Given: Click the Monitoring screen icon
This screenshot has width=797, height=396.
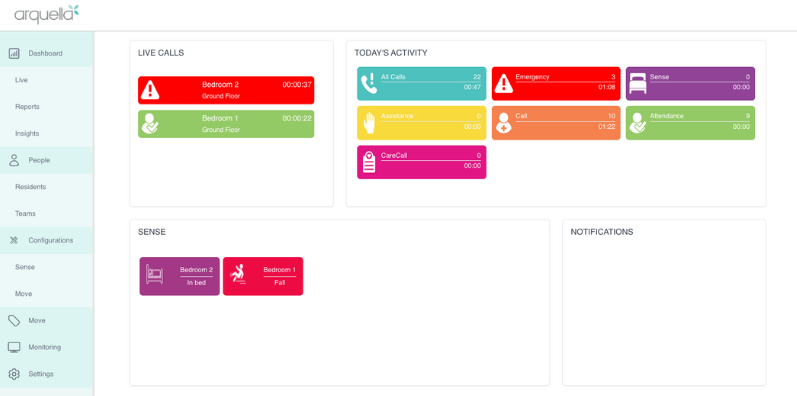Looking at the screenshot, I should point(14,347).
